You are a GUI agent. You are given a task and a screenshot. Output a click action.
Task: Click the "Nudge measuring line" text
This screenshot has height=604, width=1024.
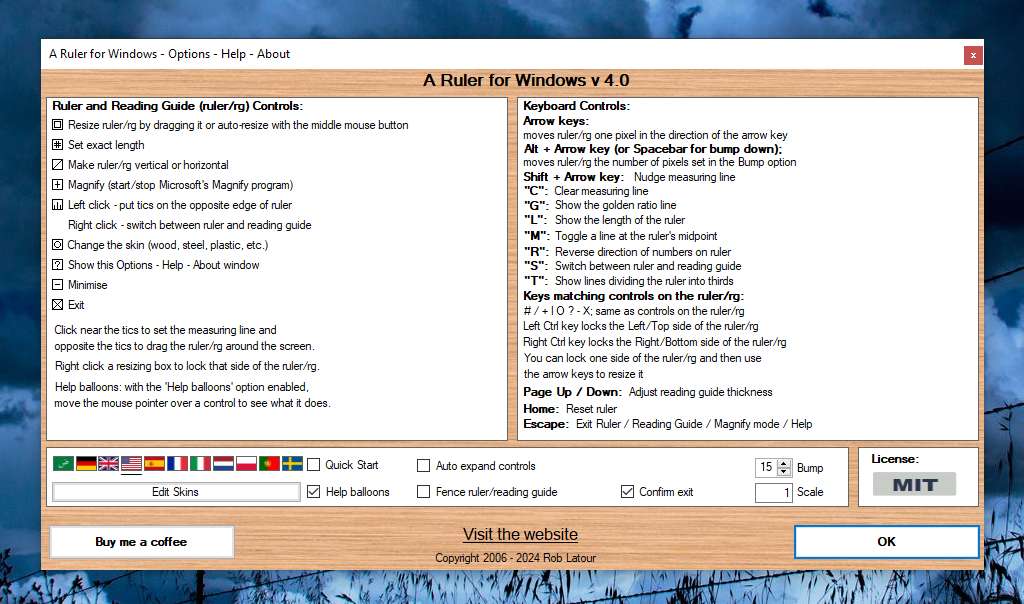click(x=684, y=177)
